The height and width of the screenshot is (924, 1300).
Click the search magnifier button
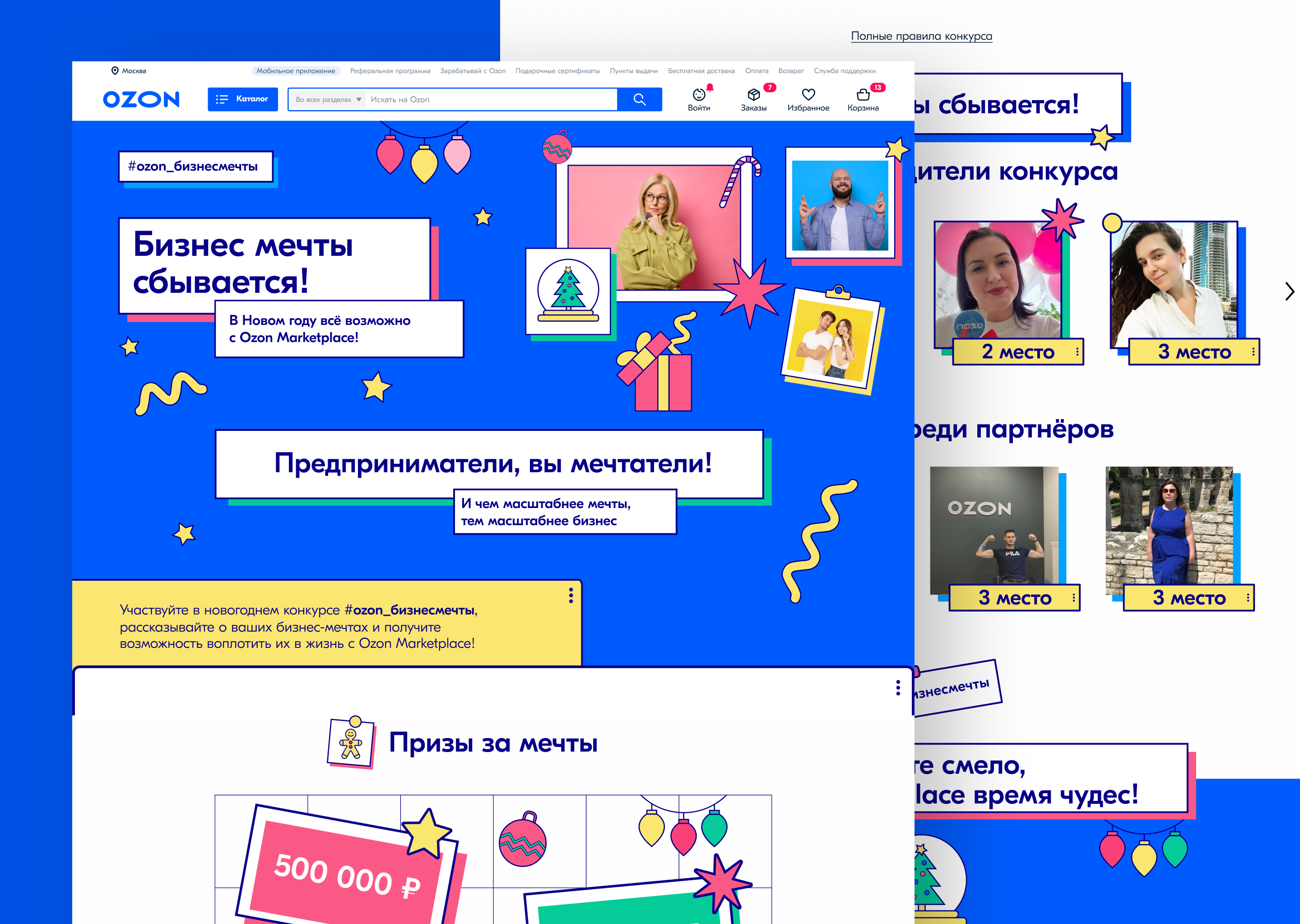point(639,100)
